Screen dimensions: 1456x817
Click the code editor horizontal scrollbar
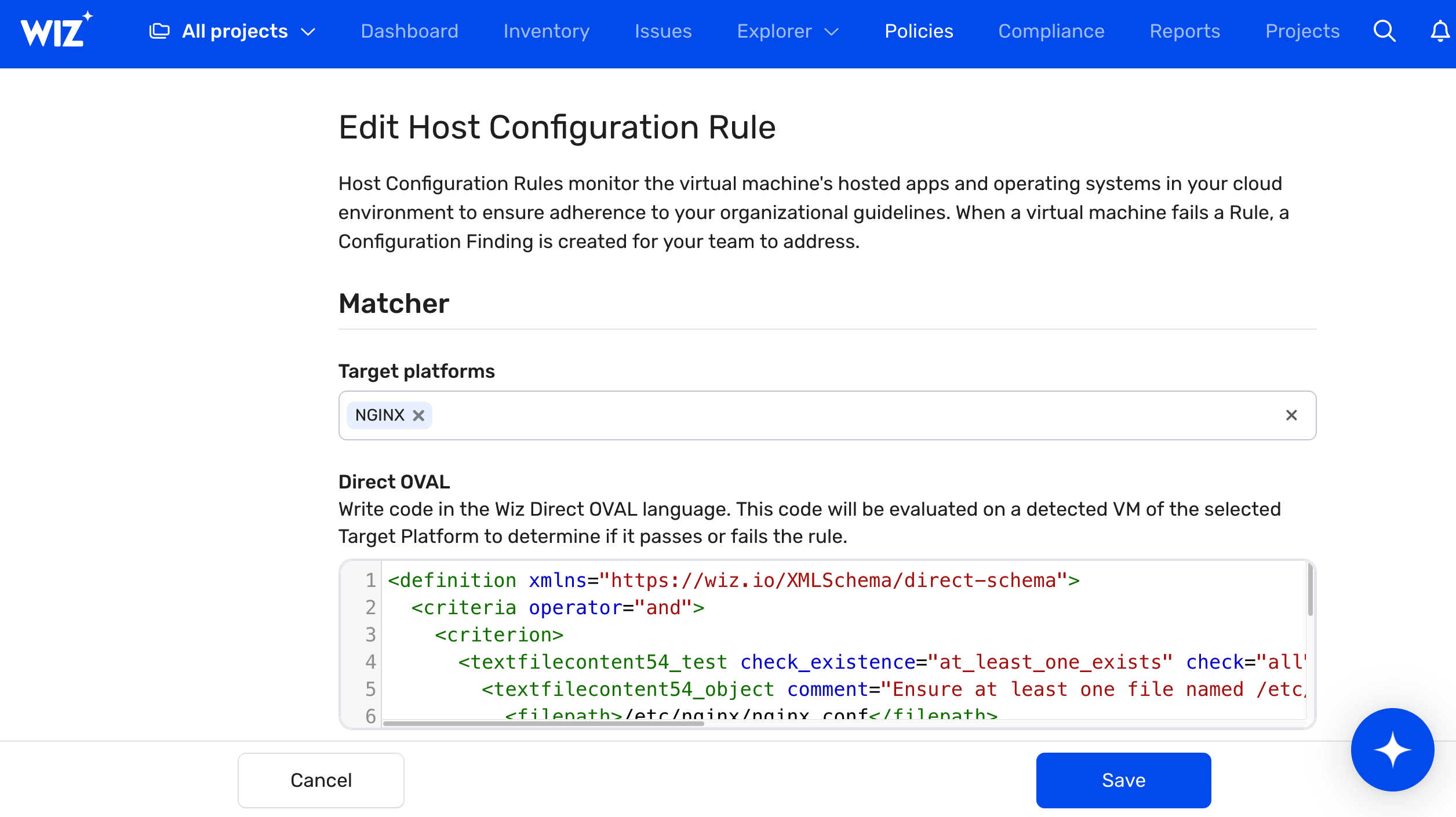click(x=544, y=723)
